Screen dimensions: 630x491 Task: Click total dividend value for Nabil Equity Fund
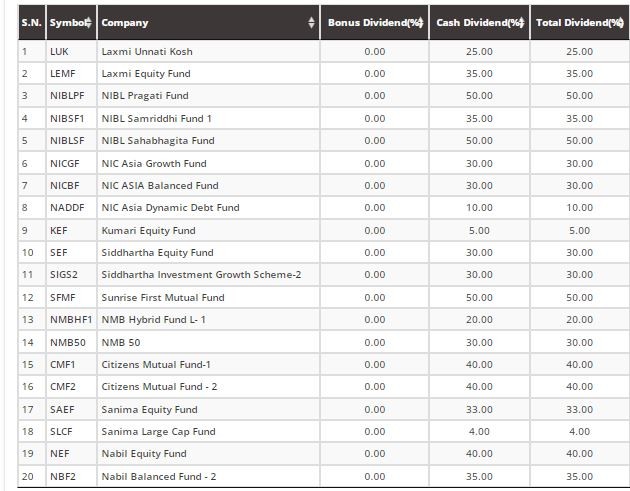pyautogui.click(x=579, y=454)
